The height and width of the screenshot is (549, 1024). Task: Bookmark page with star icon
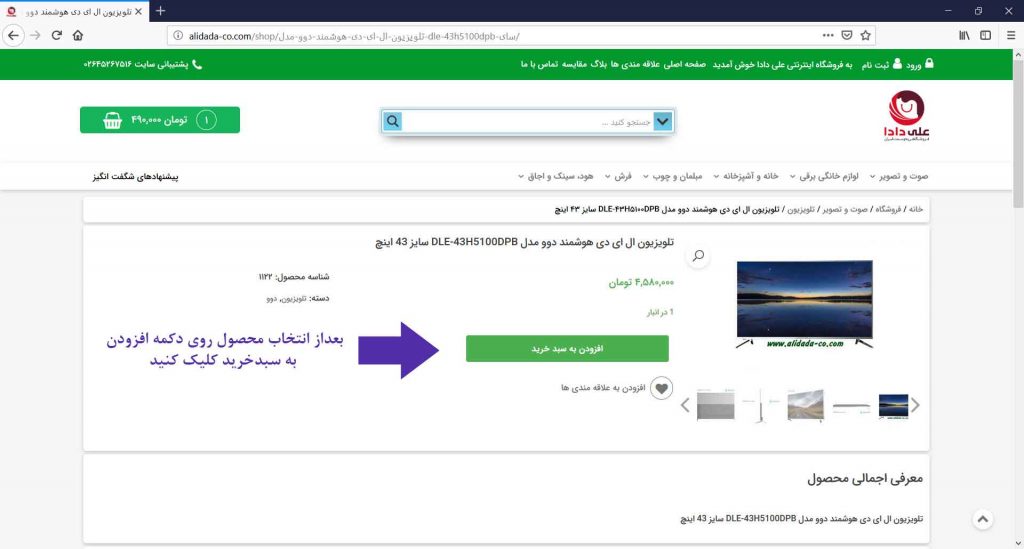[x=865, y=35]
